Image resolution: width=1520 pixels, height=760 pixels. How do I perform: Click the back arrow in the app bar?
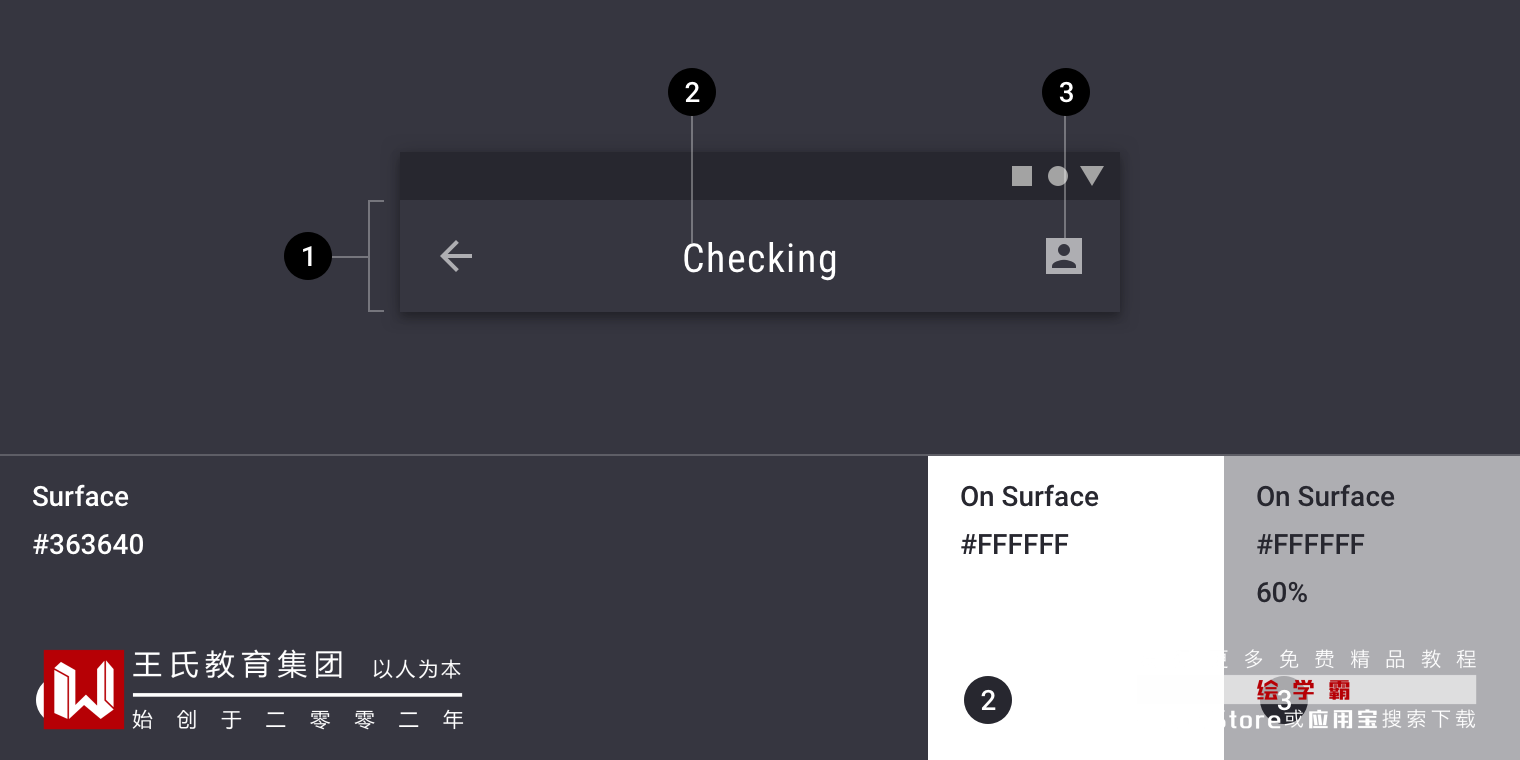(456, 256)
